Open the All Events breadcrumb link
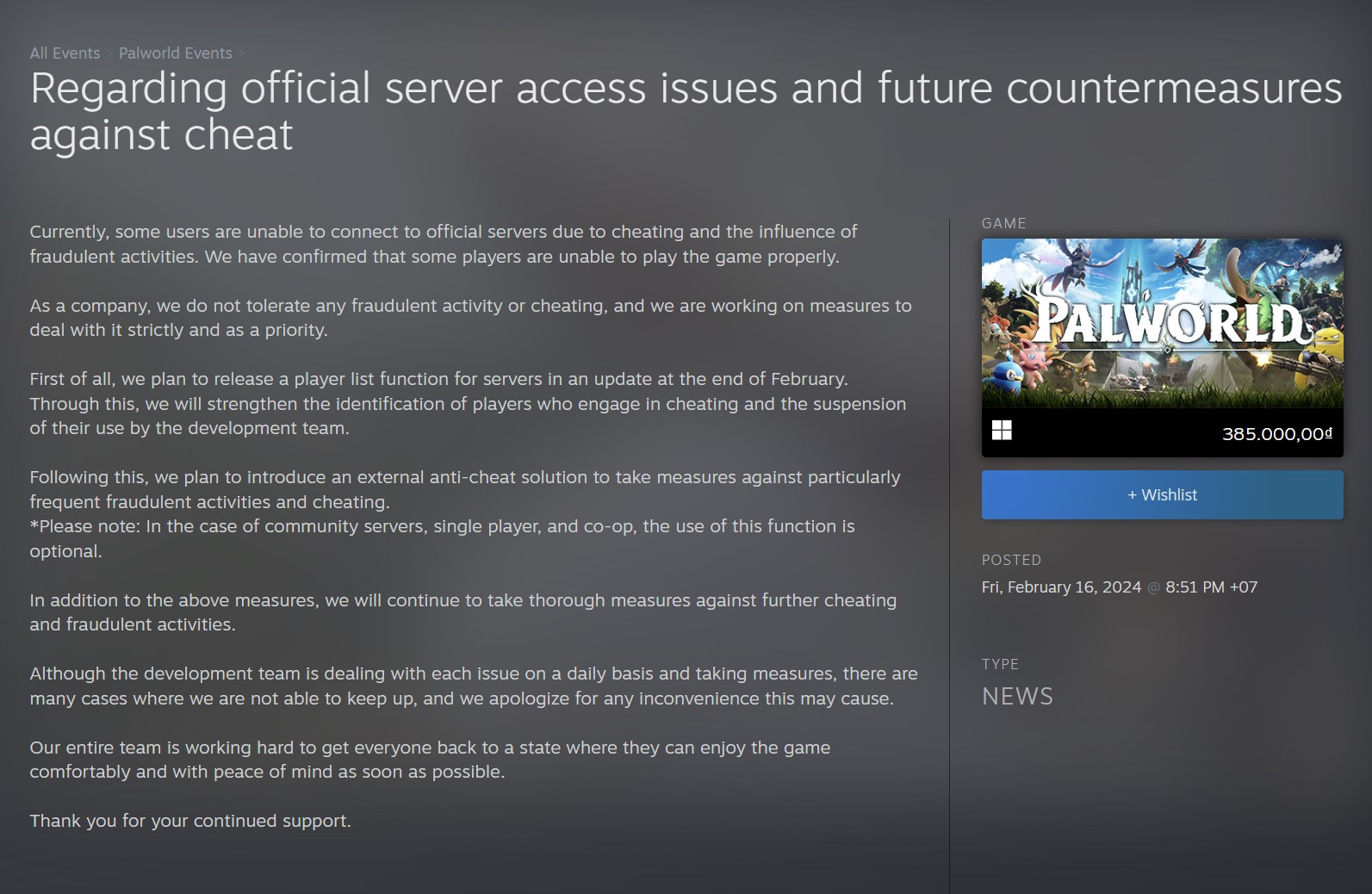The width and height of the screenshot is (1372, 894). click(65, 53)
